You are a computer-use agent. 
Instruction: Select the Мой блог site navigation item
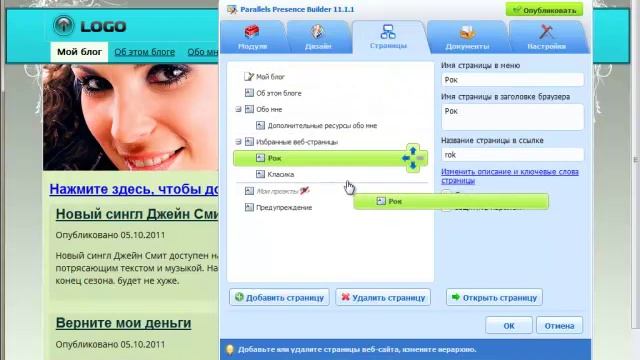tap(79, 52)
